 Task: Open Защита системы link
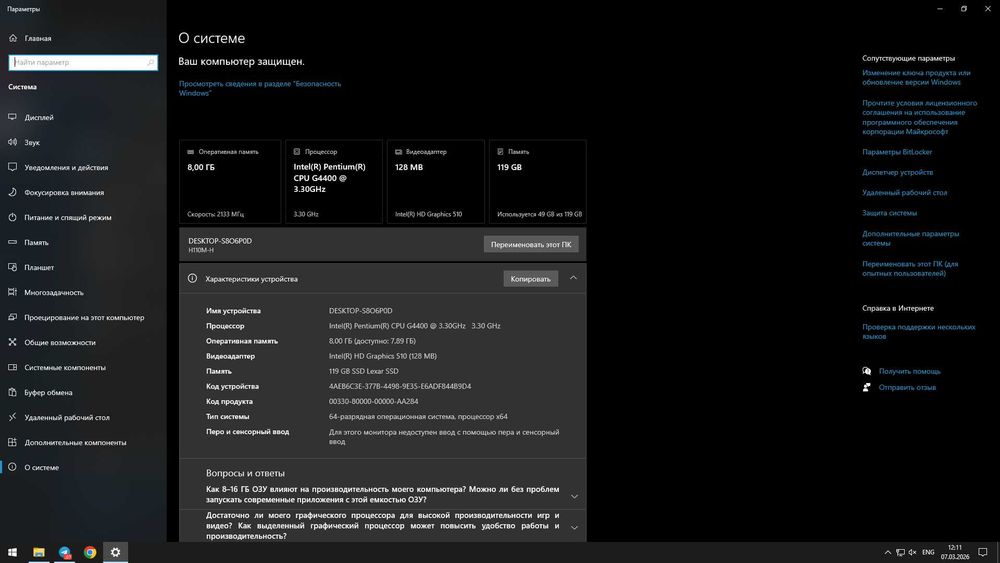tap(889, 213)
